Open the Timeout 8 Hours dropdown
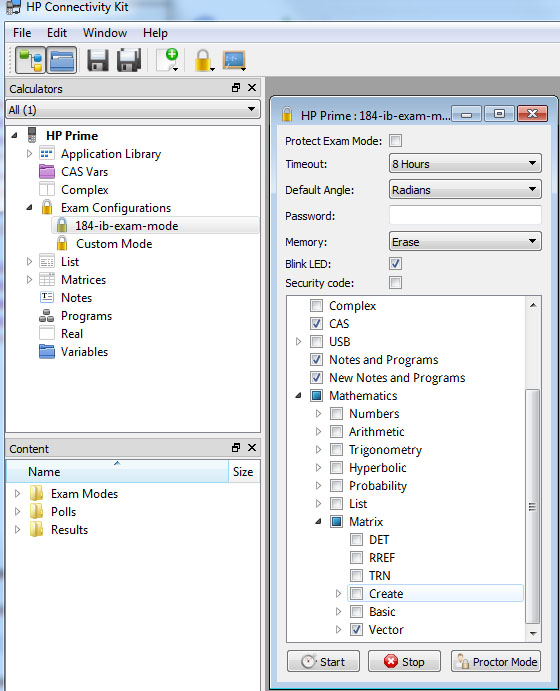The image size is (560, 691). 465,163
